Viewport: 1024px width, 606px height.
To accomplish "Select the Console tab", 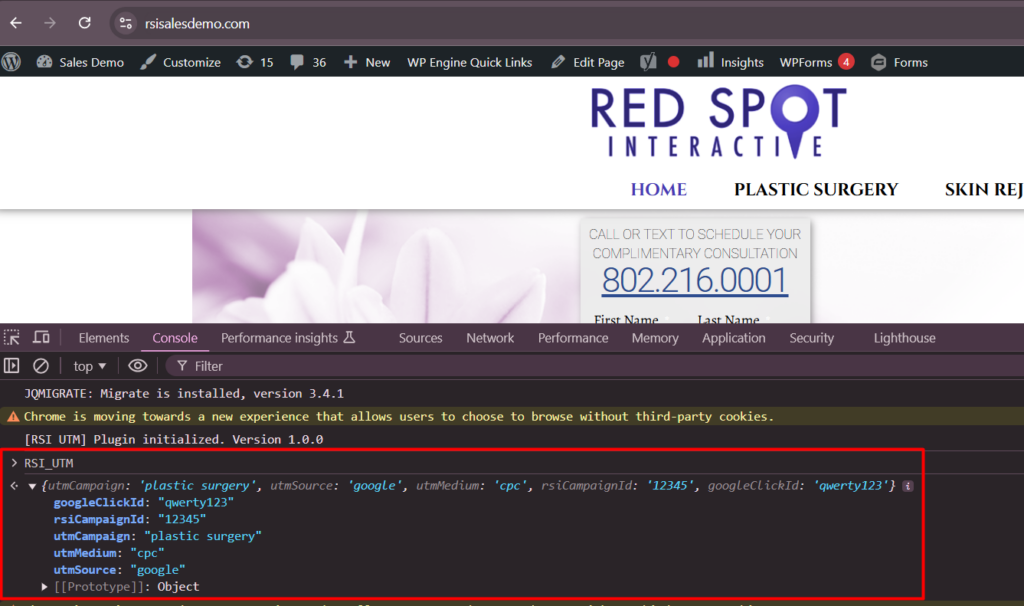I will point(175,338).
